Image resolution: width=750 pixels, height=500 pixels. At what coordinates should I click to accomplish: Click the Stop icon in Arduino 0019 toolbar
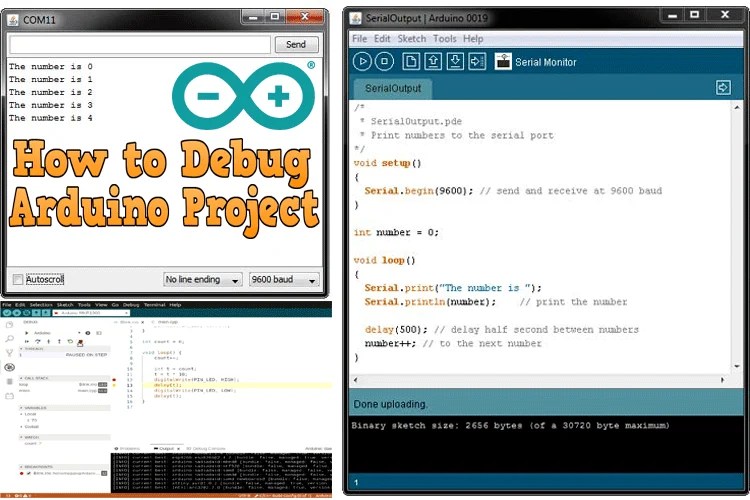click(384, 61)
